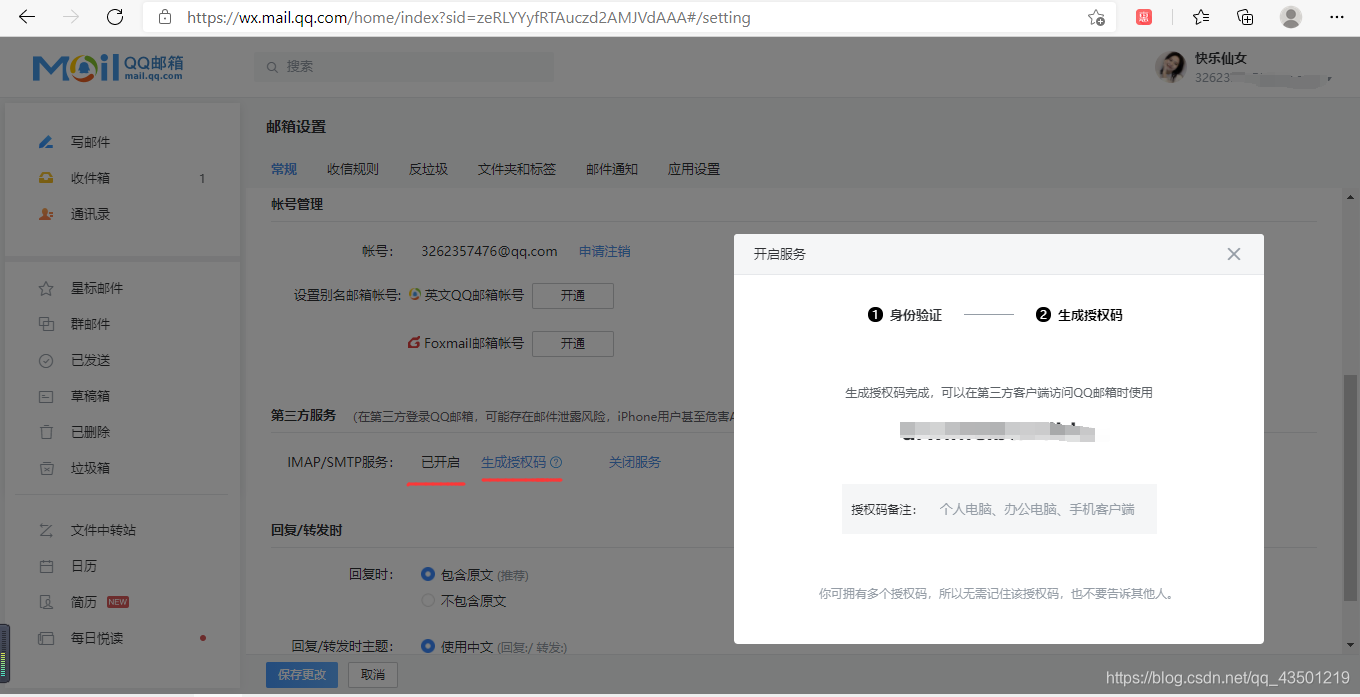Image resolution: width=1360 pixels, height=697 pixels.
Task: Switch to 应用设置 tab
Action: pyautogui.click(x=694, y=169)
